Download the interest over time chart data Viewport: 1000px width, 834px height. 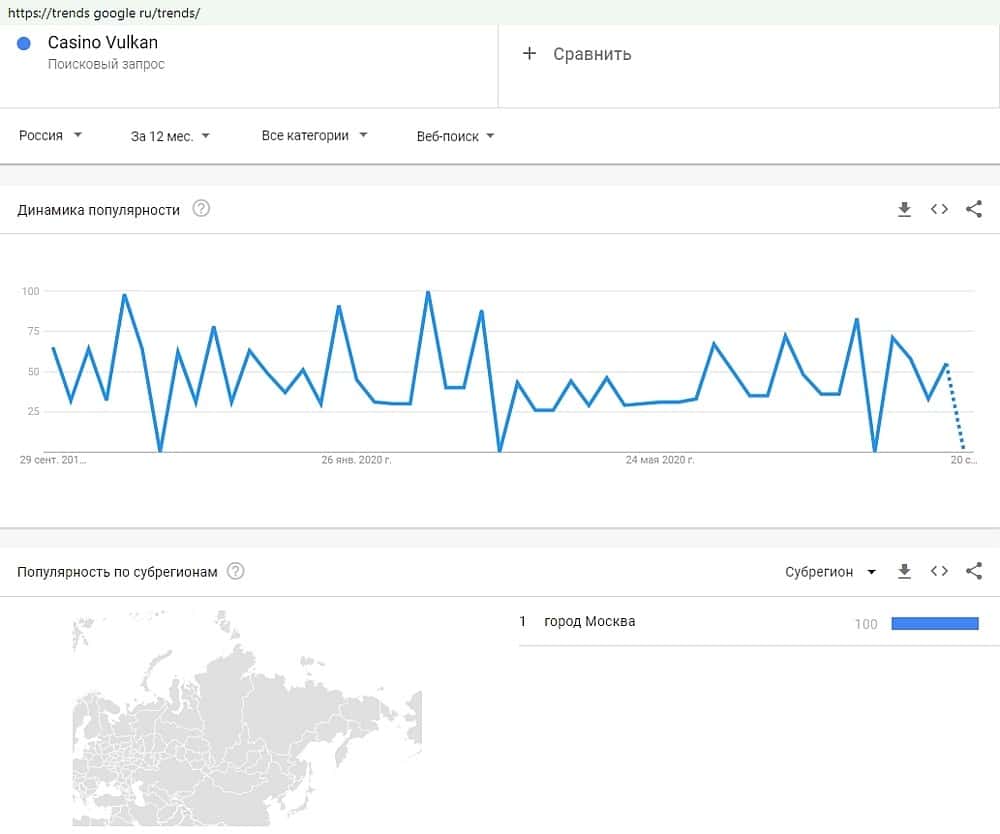[x=904, y=209]
